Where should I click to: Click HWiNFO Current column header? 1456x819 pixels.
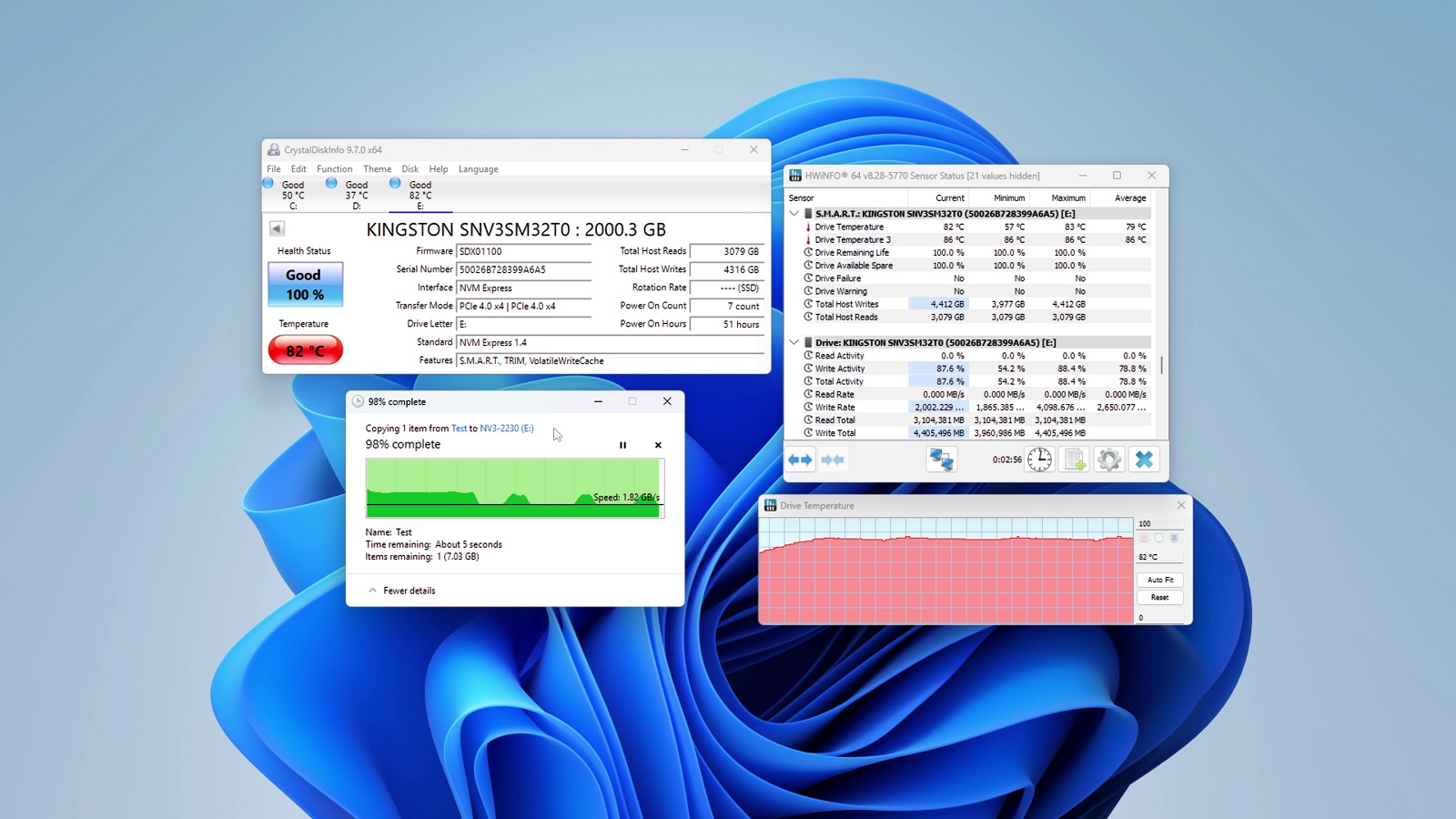938,197
